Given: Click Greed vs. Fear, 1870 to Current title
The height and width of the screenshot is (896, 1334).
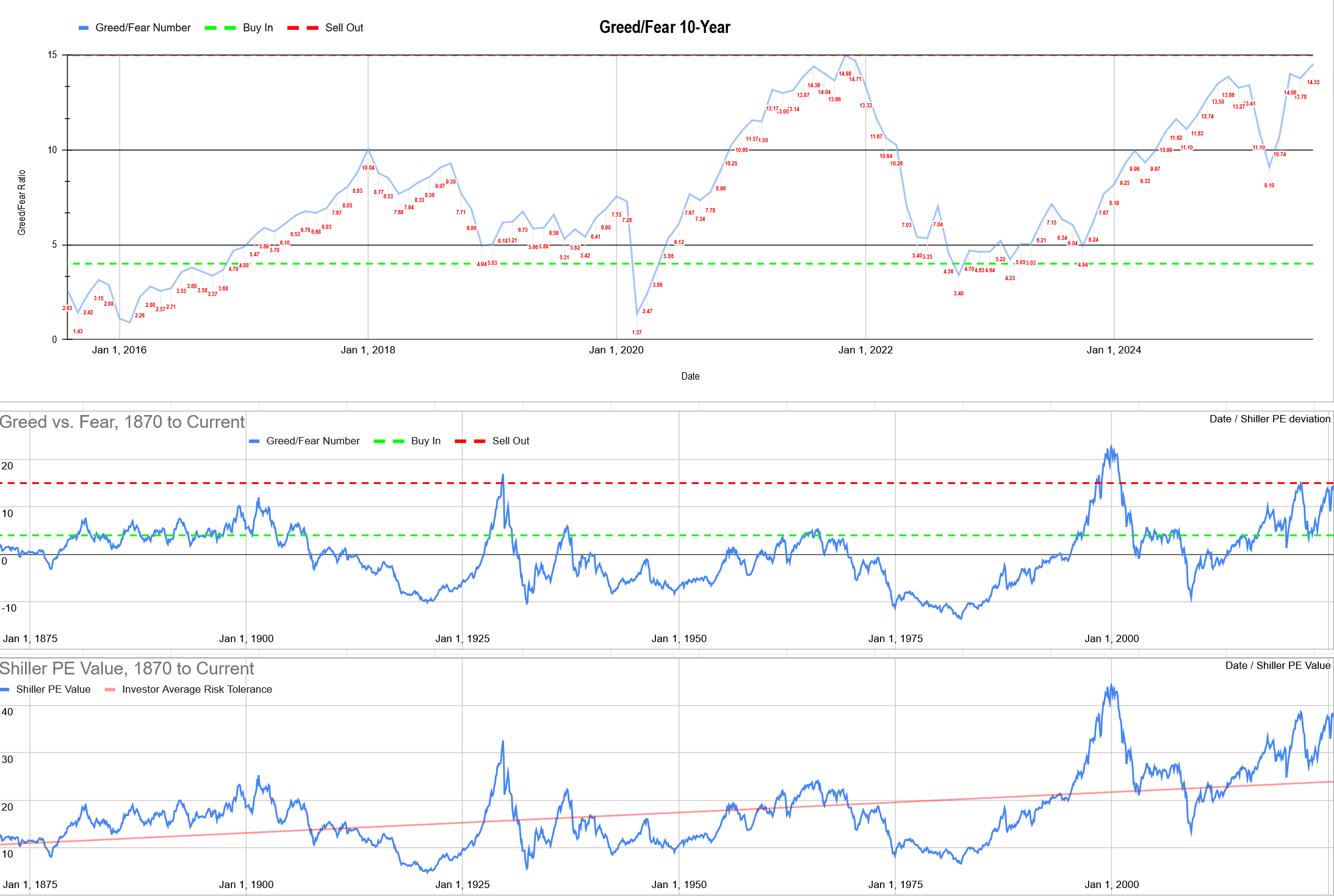Looking at the screenshot, I should click(122, 422).
